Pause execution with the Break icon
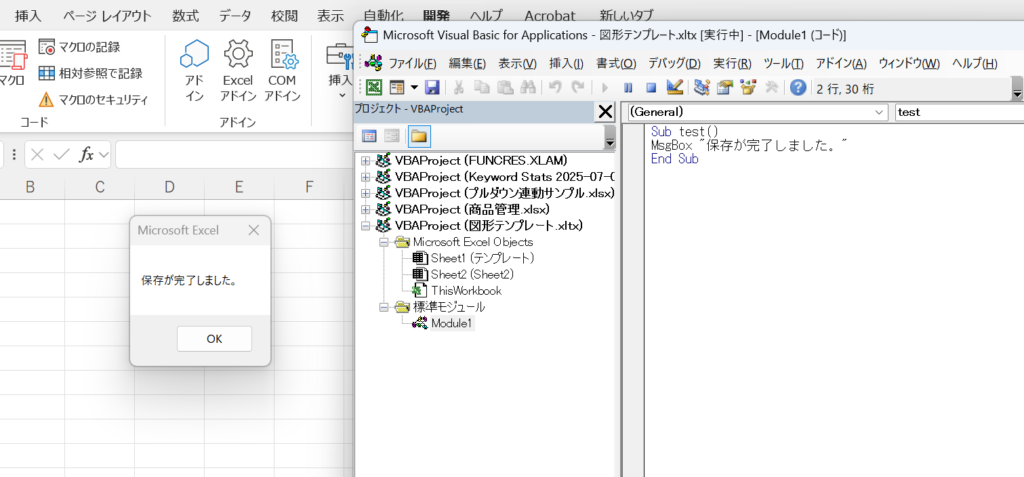 coord(628,88)
